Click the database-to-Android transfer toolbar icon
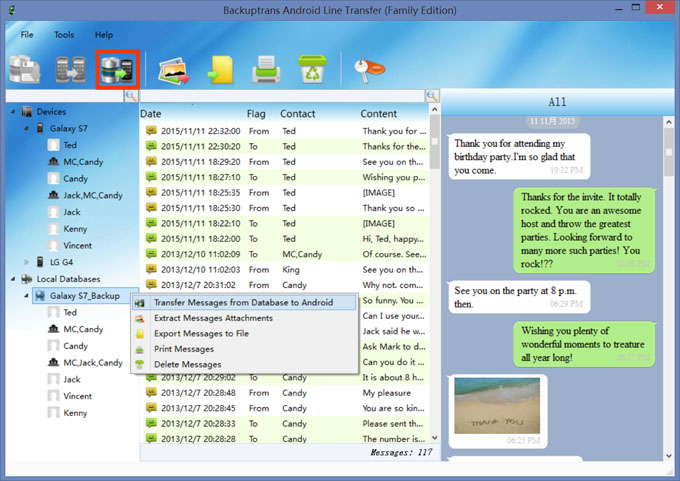The width and height of the screenshot is (680, 481). [x=117, y=69]
